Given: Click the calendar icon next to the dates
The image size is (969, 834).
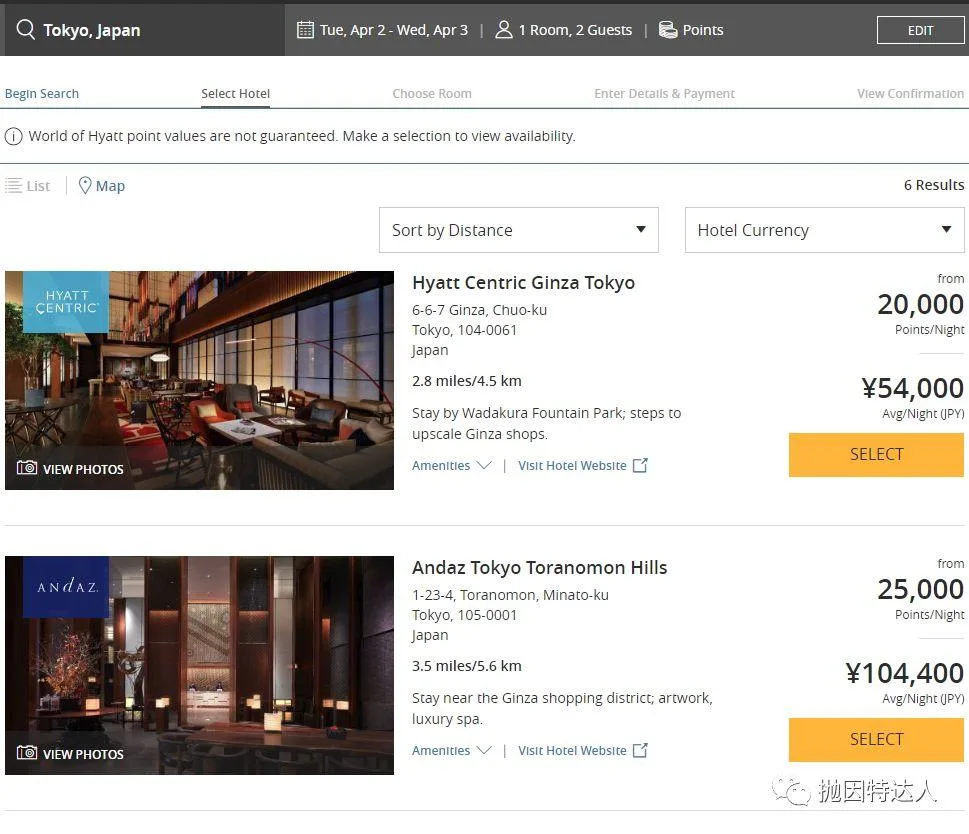Looking at the screenshot, I should [305, 30].
